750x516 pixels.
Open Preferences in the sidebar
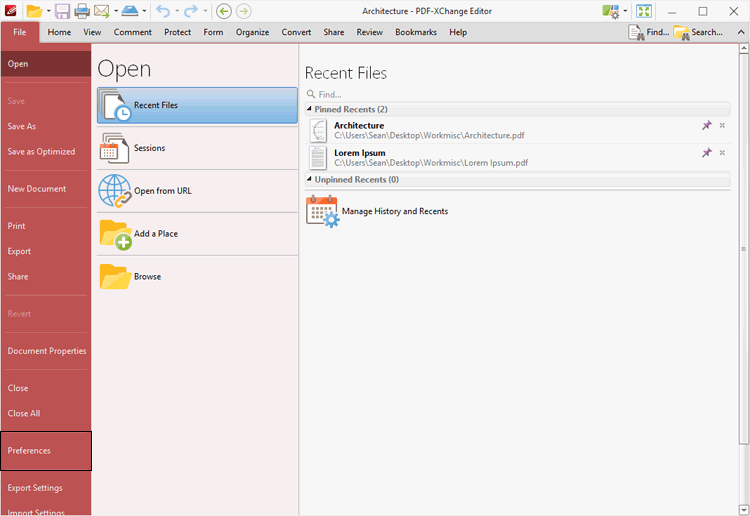click(46, 450)
